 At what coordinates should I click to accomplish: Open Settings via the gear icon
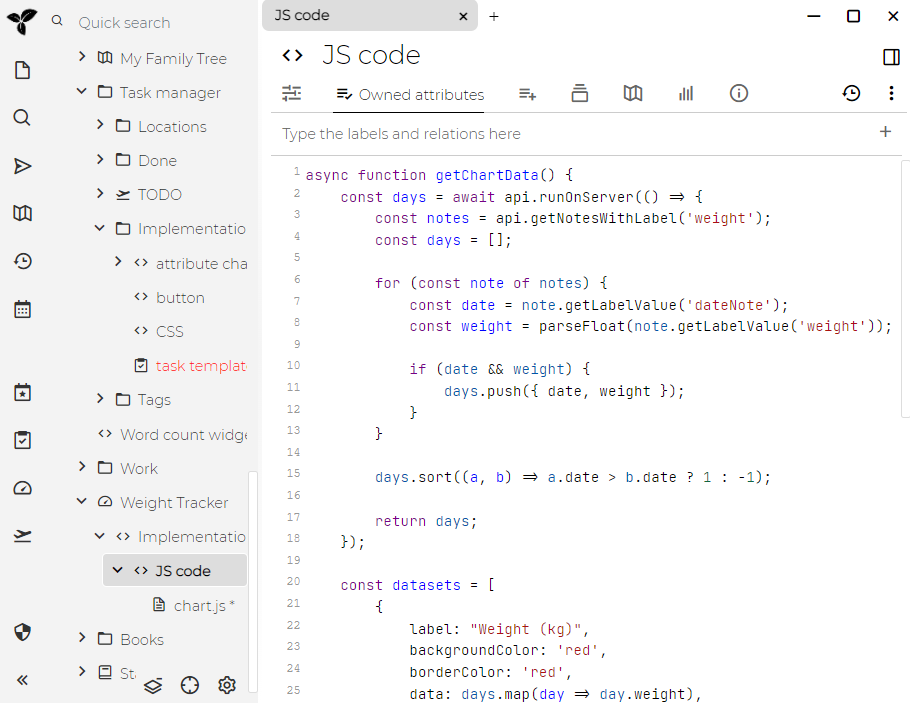[x=226, y=685]
